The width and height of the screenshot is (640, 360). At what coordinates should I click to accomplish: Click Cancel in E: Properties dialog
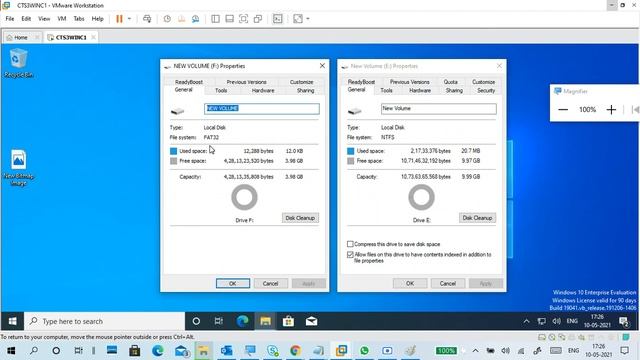pyautogui.click(x=447, y=283)
